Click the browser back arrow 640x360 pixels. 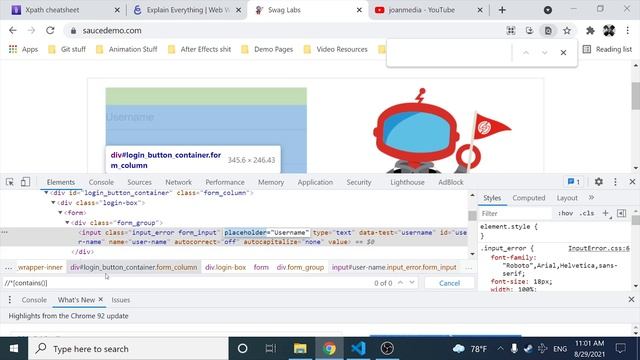click(13, 31)
